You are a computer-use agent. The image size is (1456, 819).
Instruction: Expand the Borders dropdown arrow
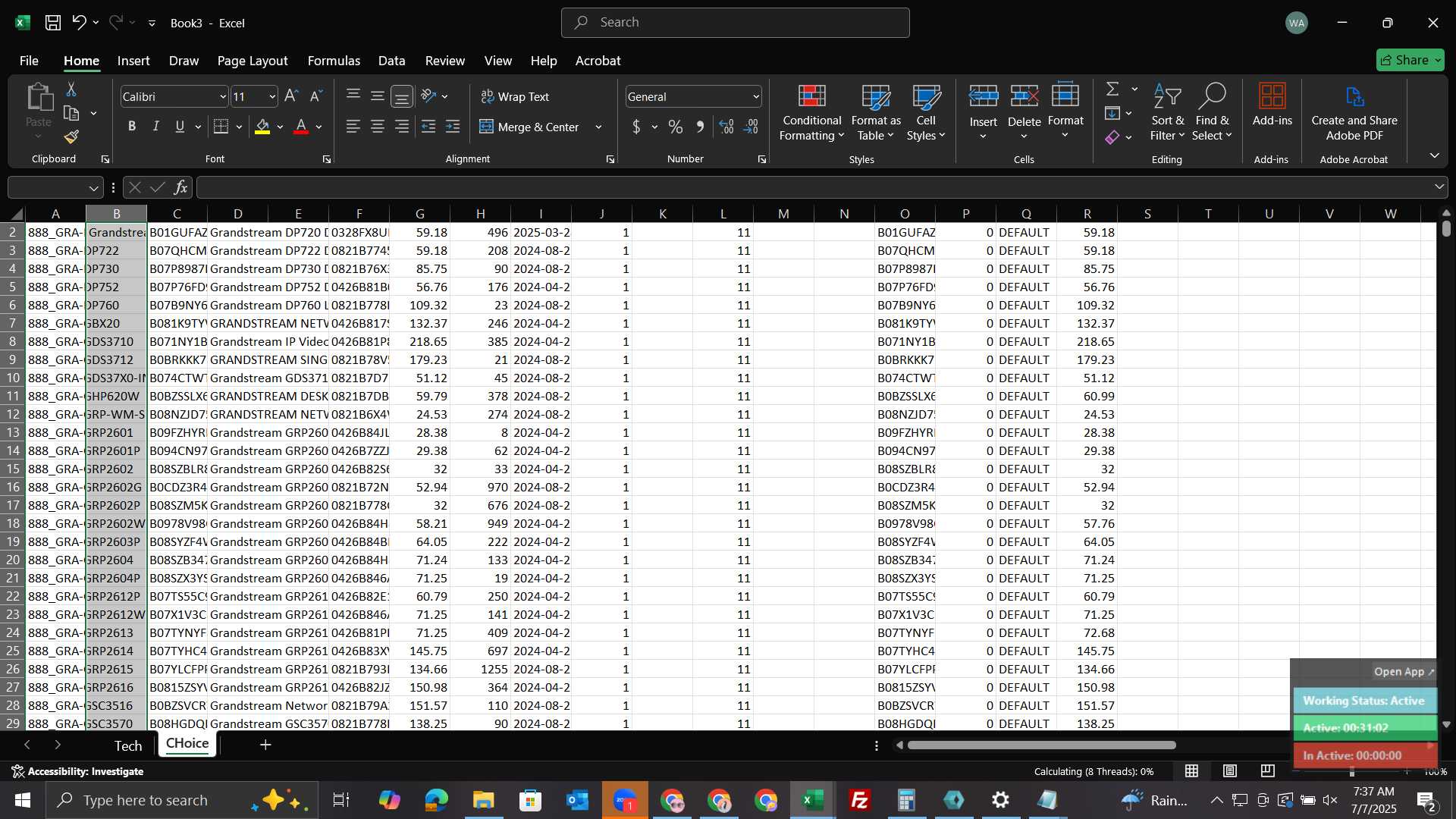point(239,127)
